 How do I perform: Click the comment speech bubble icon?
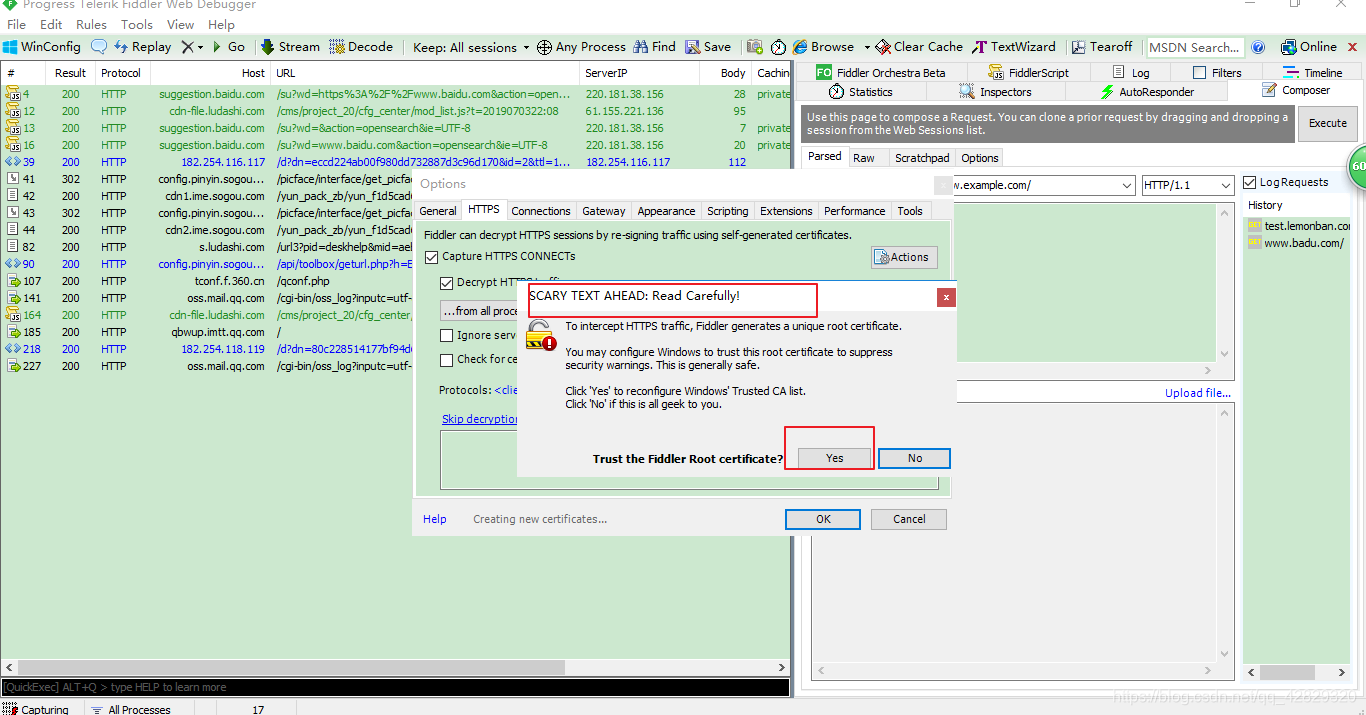pos(98,47)
